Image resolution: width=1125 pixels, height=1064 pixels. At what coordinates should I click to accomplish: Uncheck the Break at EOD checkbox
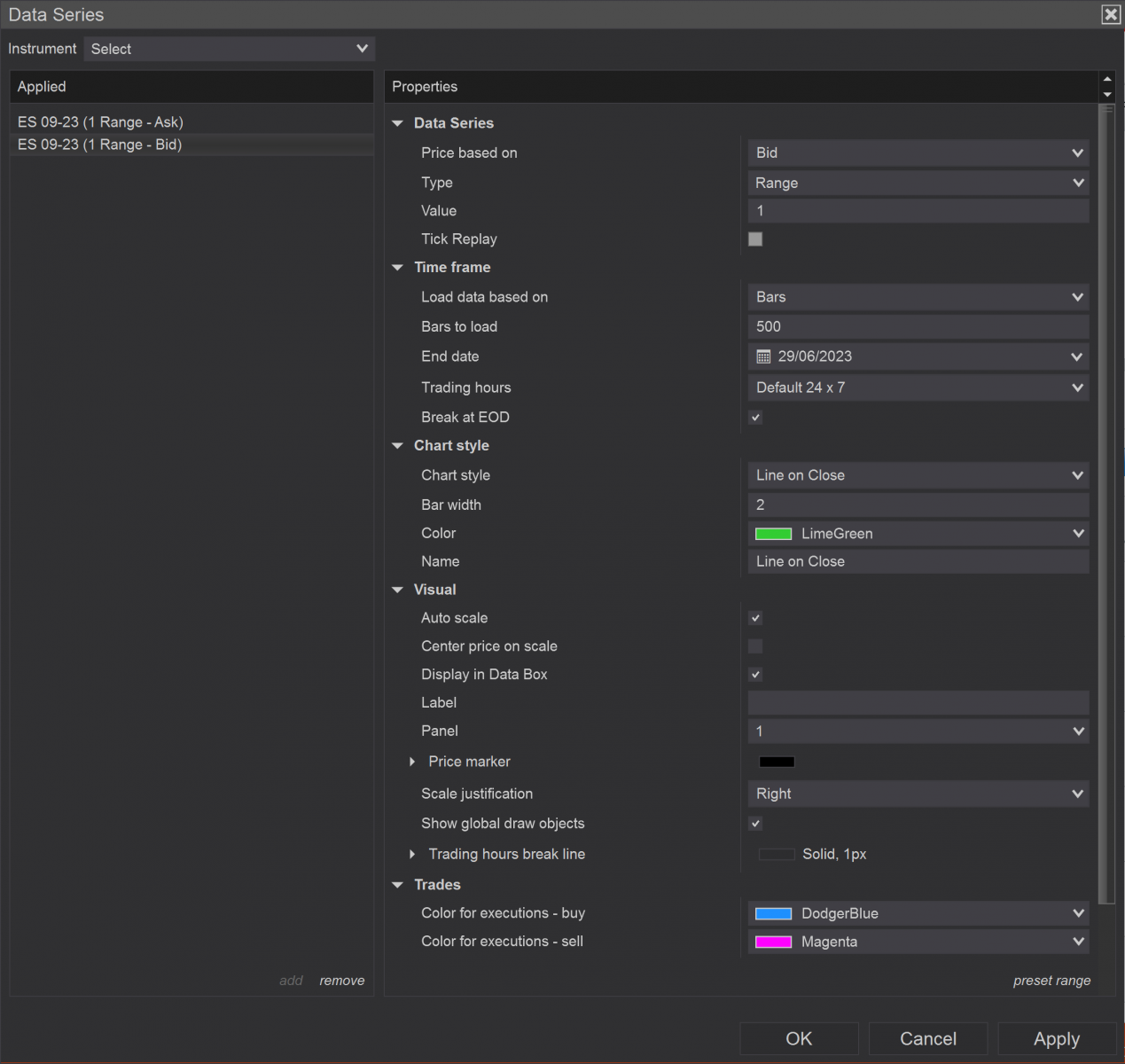coord(755,418)
